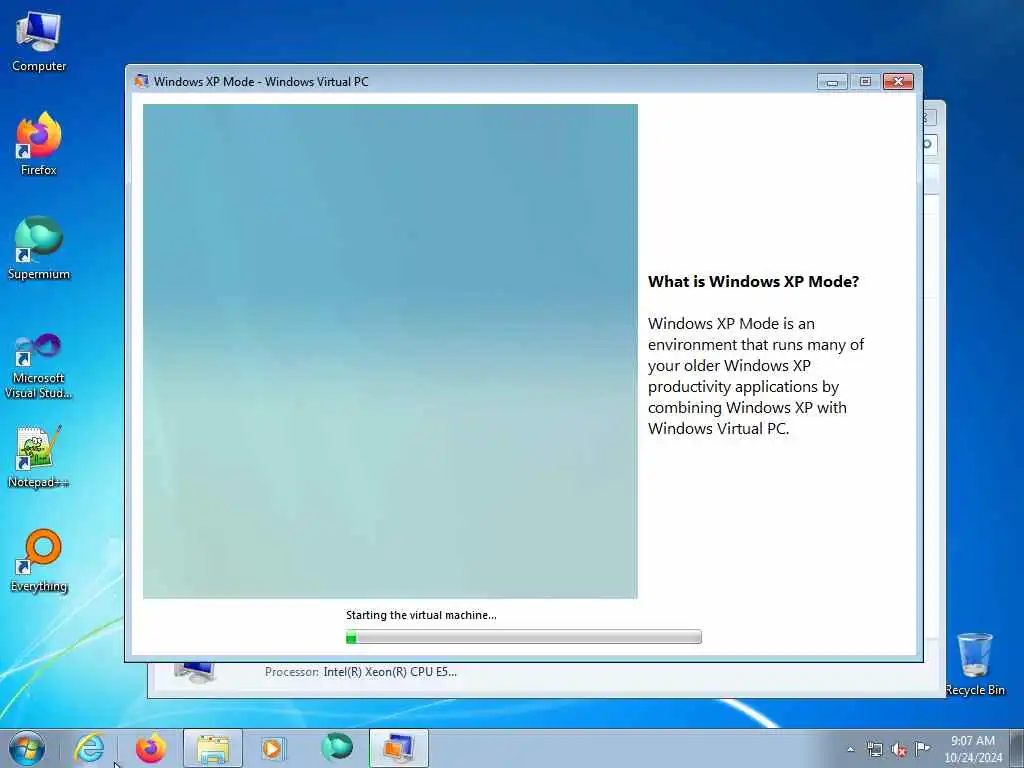
Task: Click the Processor Intel Xeon text in background window
Action: [361, 671]
